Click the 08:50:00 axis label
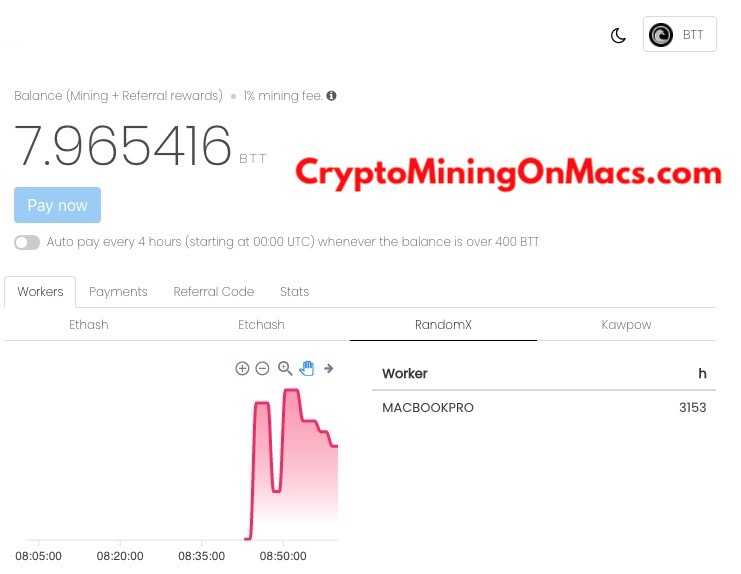This screenshot has width=741, height=574. click(283, 556)
